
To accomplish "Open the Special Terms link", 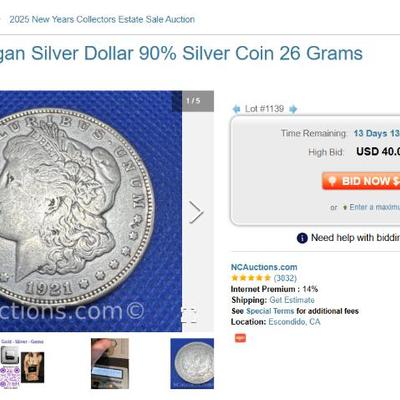I will 270,311.
